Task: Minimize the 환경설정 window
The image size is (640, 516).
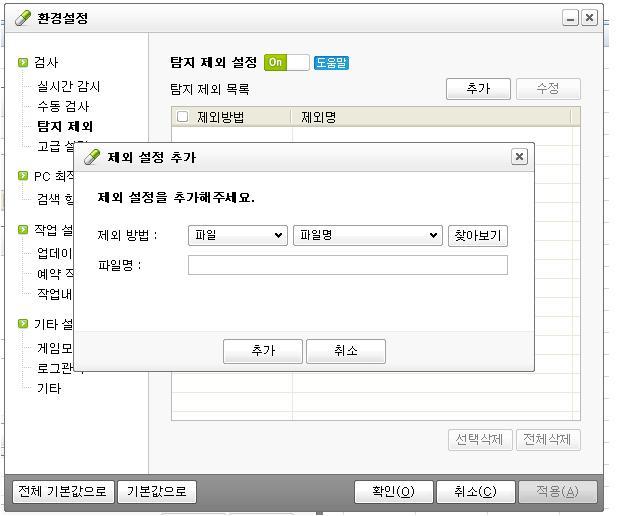Action: tap(570, 18)
